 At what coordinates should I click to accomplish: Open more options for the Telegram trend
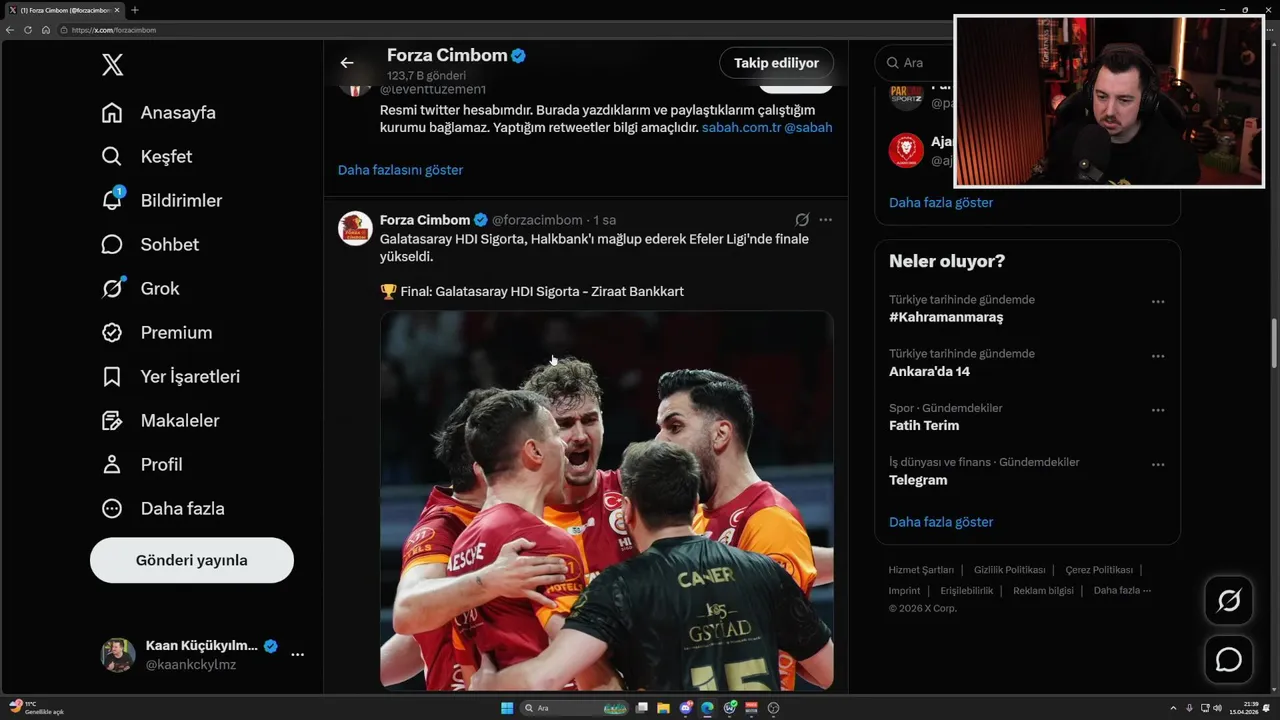click(1158, 465)
